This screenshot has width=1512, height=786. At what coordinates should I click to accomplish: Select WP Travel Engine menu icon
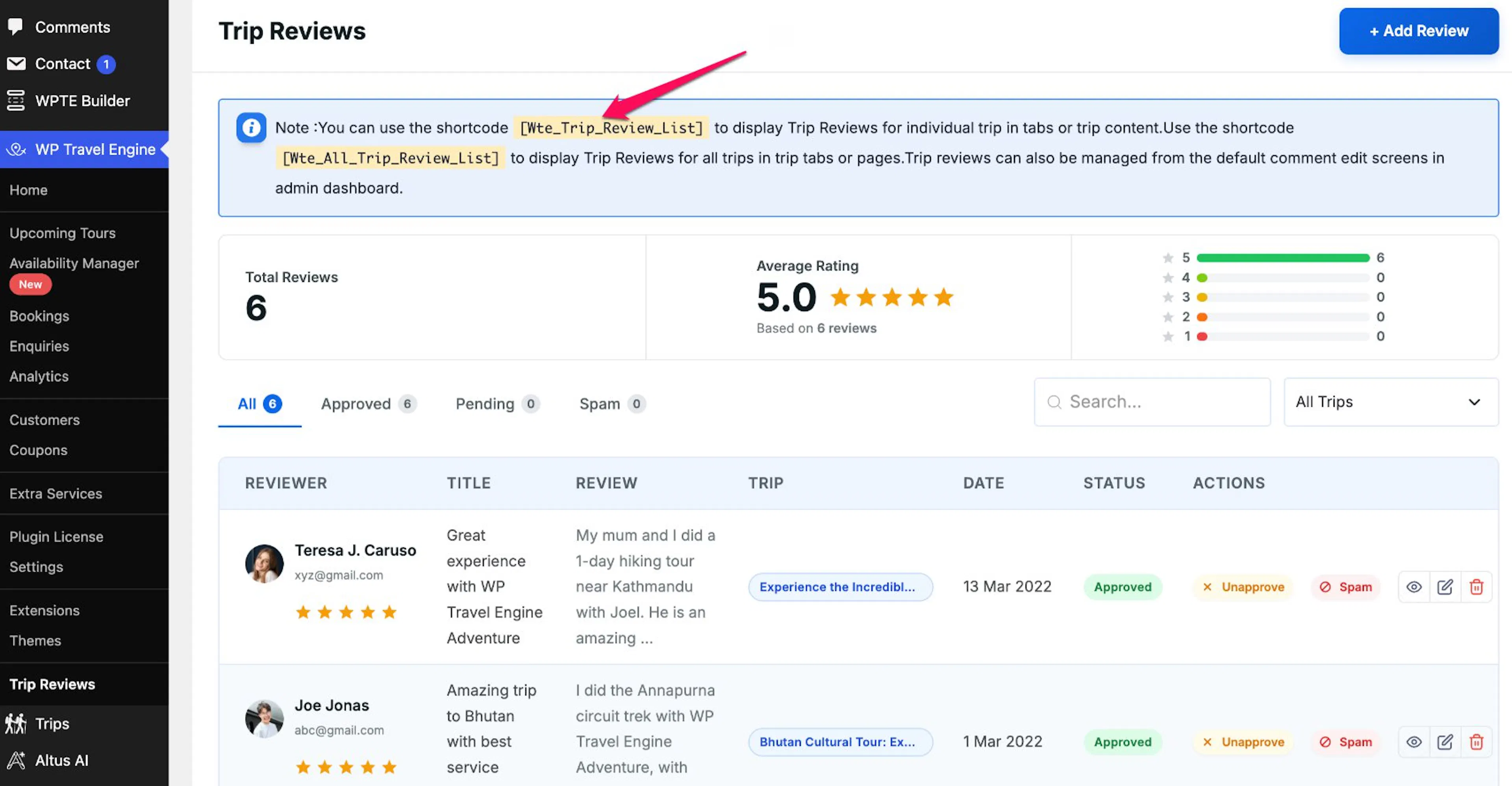16,149
